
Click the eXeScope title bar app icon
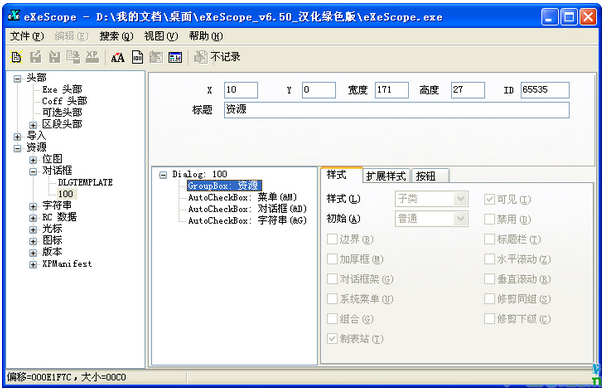[x=14, y=16]
